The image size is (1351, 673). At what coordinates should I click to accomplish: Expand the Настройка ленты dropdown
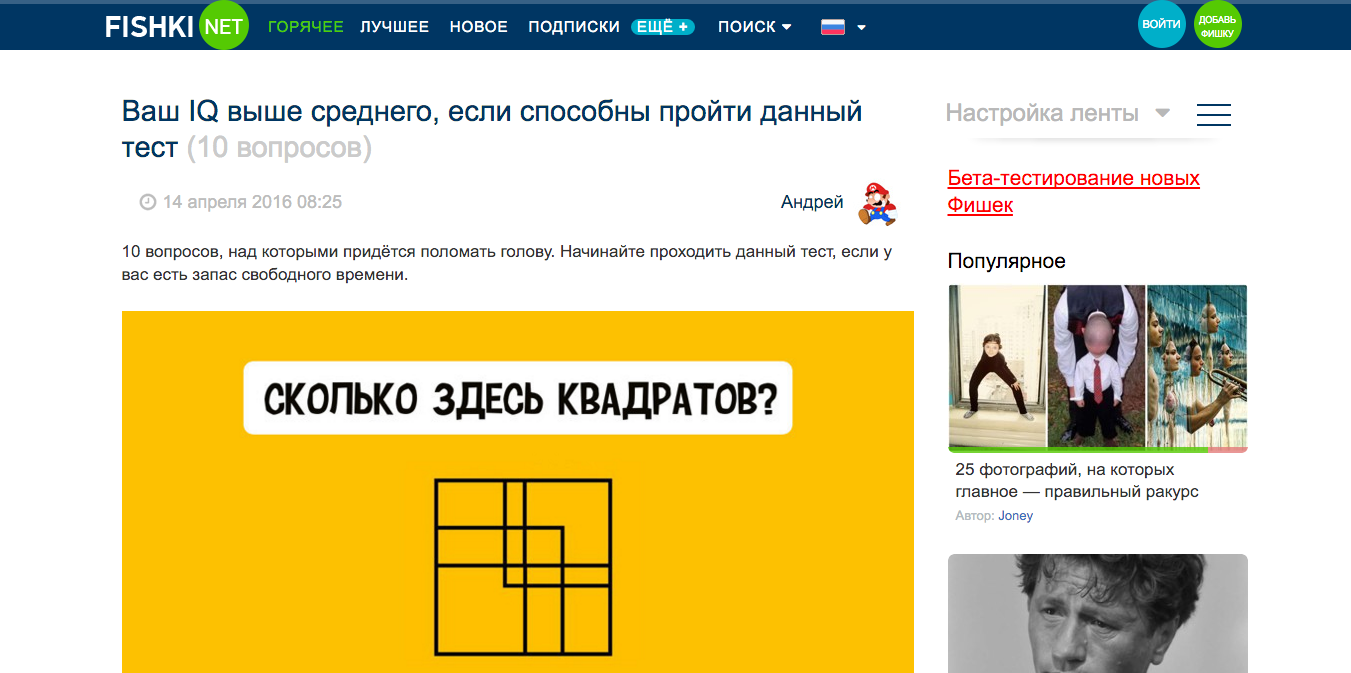(x=1057, y=113)
